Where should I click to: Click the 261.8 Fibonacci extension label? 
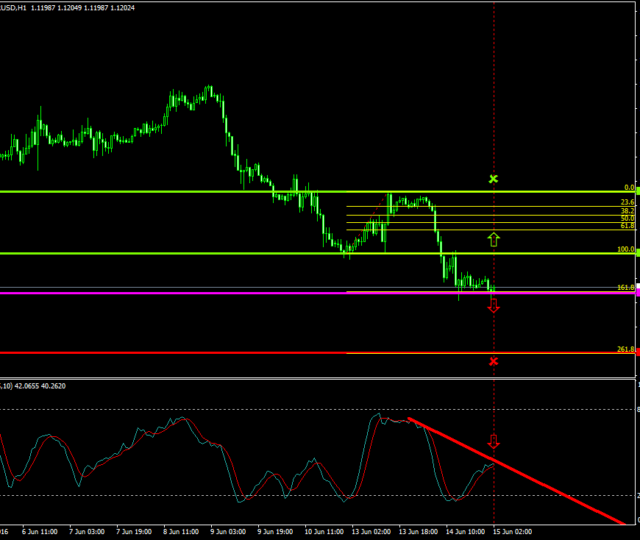[625, 349]
